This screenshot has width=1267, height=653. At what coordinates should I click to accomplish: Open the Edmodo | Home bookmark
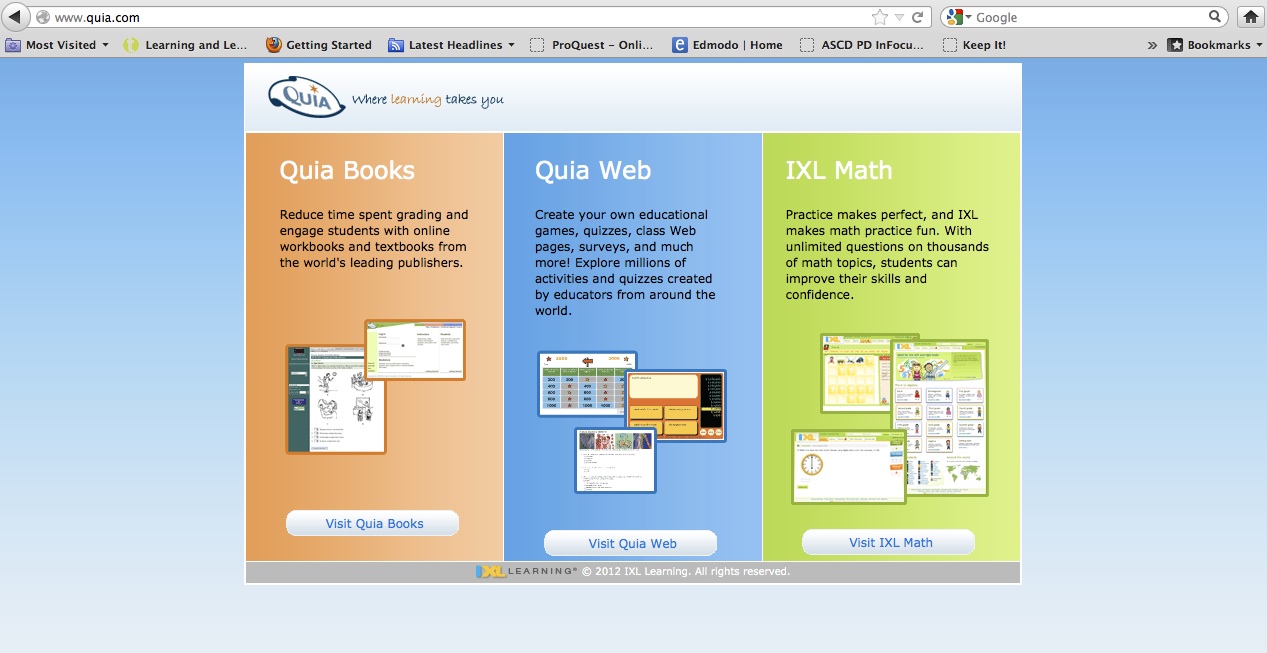point(727,45)
